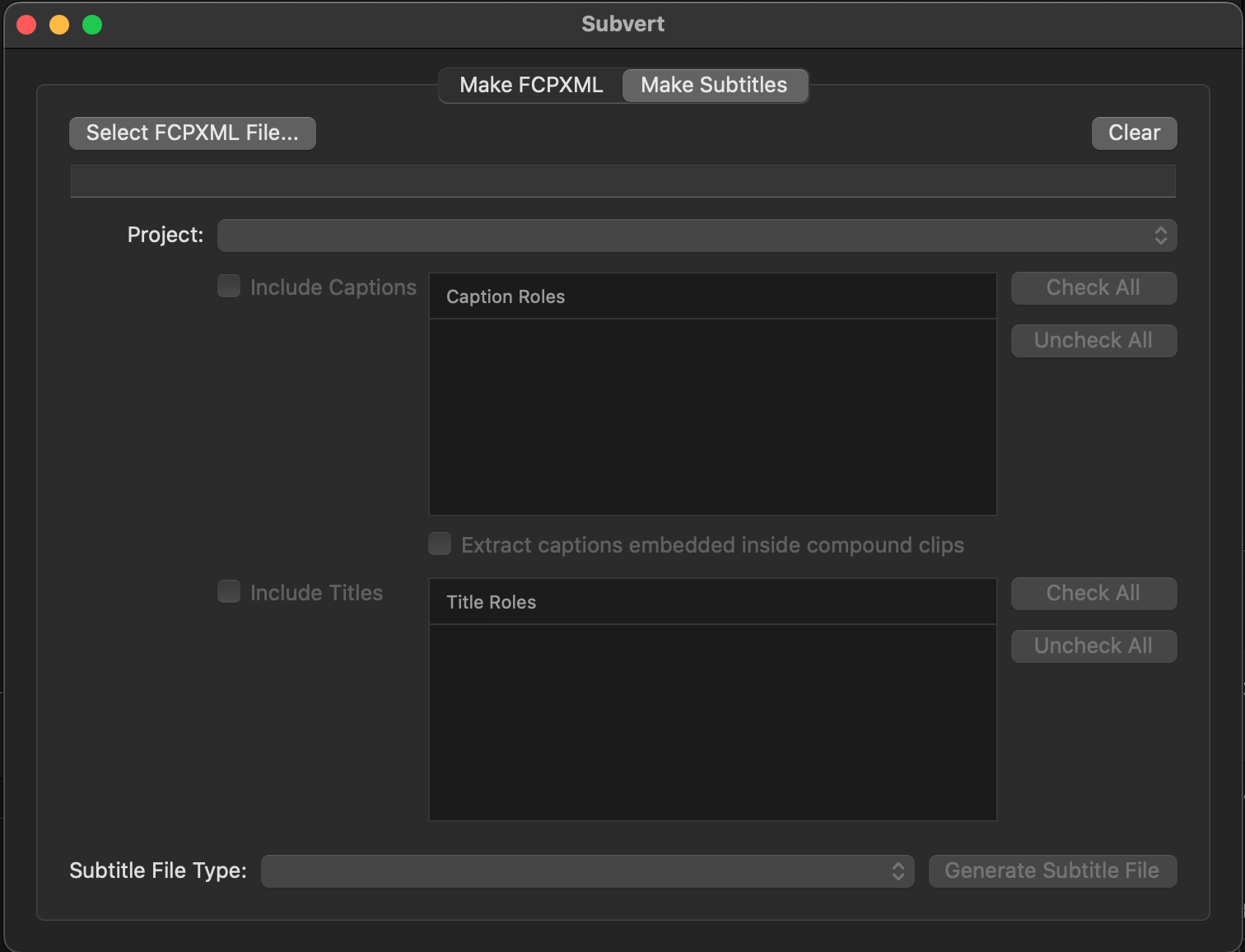This screenshot has height=952, width=1245.
Task: Click Check All beside Title Roles
Action: [1093, 594]
